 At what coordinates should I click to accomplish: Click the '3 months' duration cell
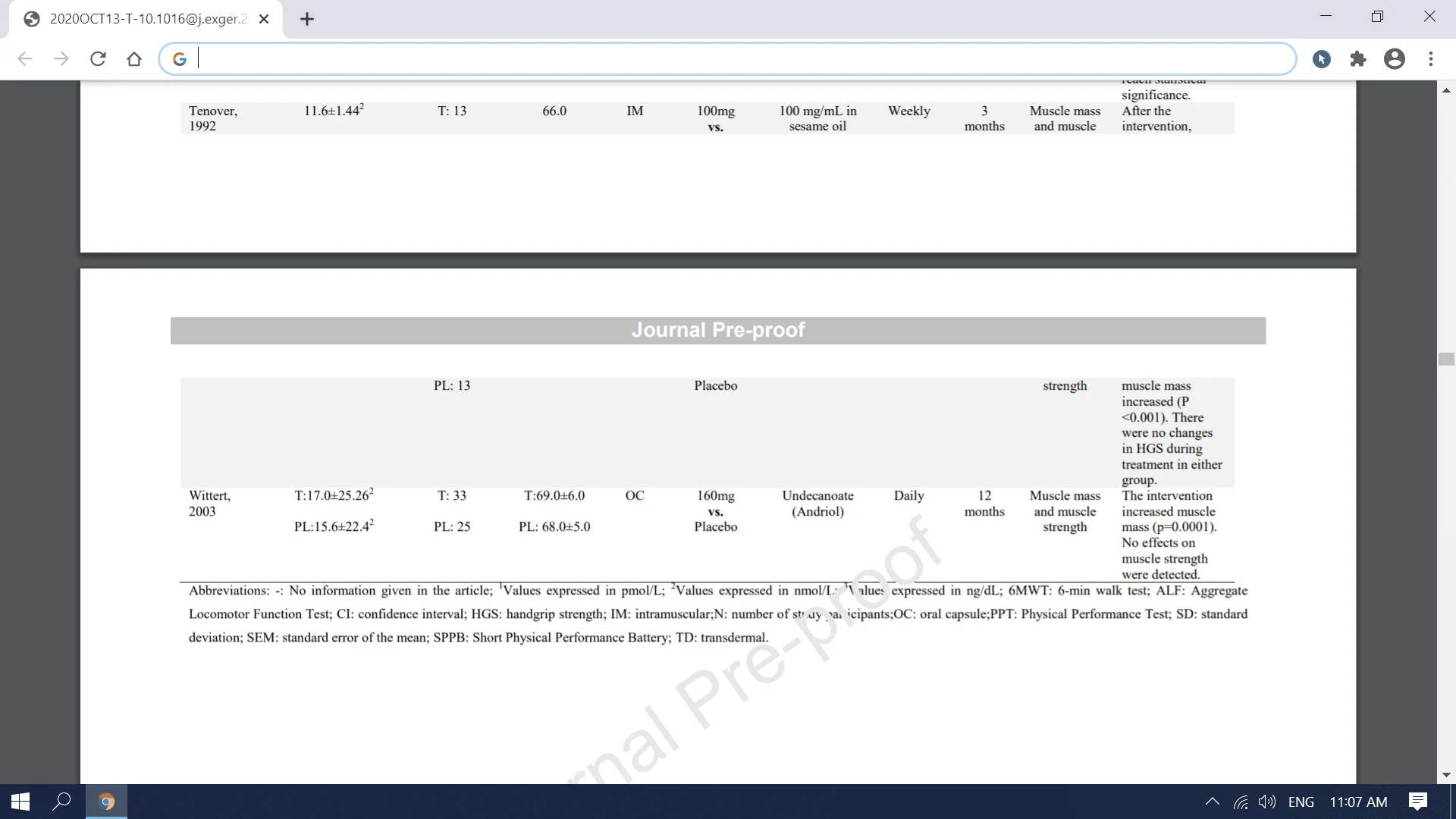point(984,118)
